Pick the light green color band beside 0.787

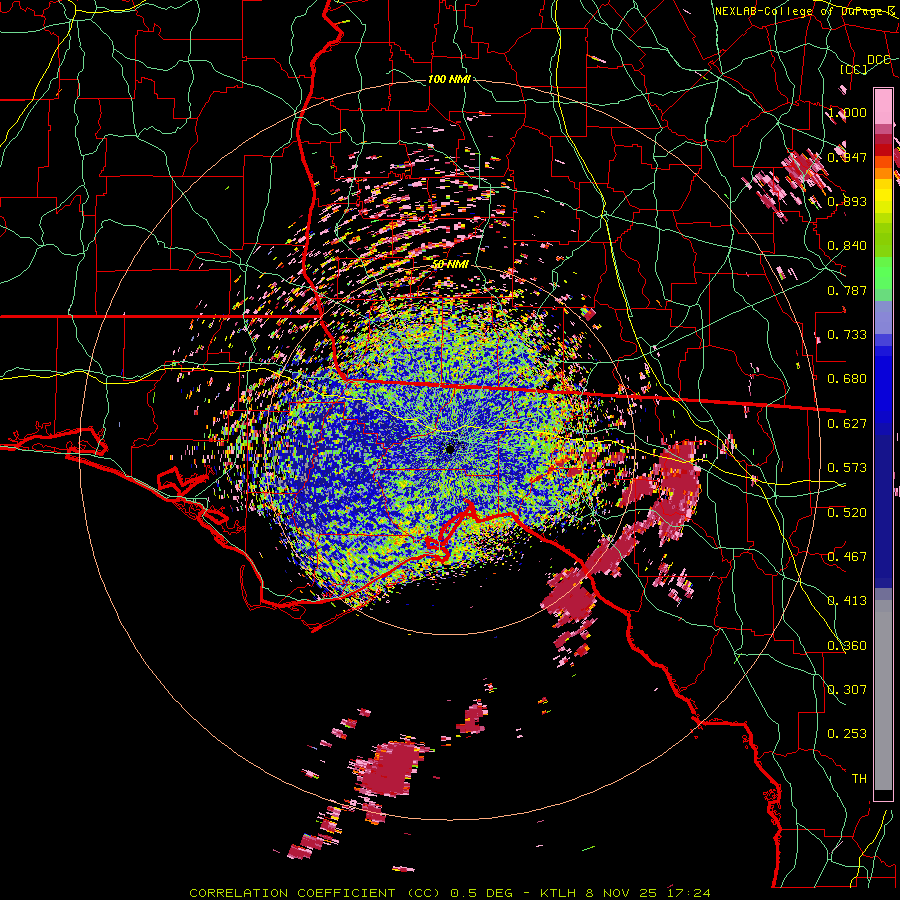883,273
